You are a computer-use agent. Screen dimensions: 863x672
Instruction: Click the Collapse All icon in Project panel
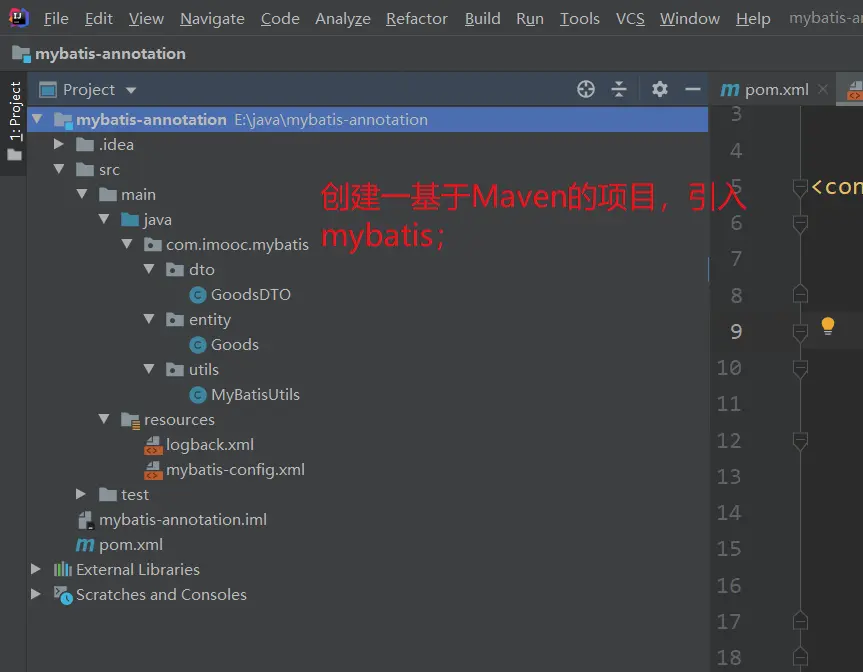pos(619,89)
